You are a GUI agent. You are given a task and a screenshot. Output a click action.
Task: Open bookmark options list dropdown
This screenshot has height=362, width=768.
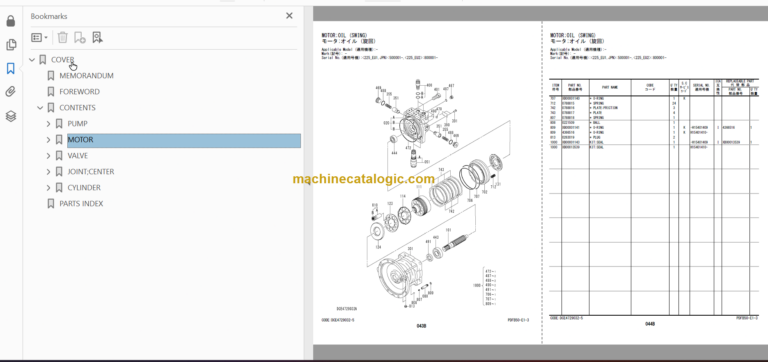coord(39,37)
